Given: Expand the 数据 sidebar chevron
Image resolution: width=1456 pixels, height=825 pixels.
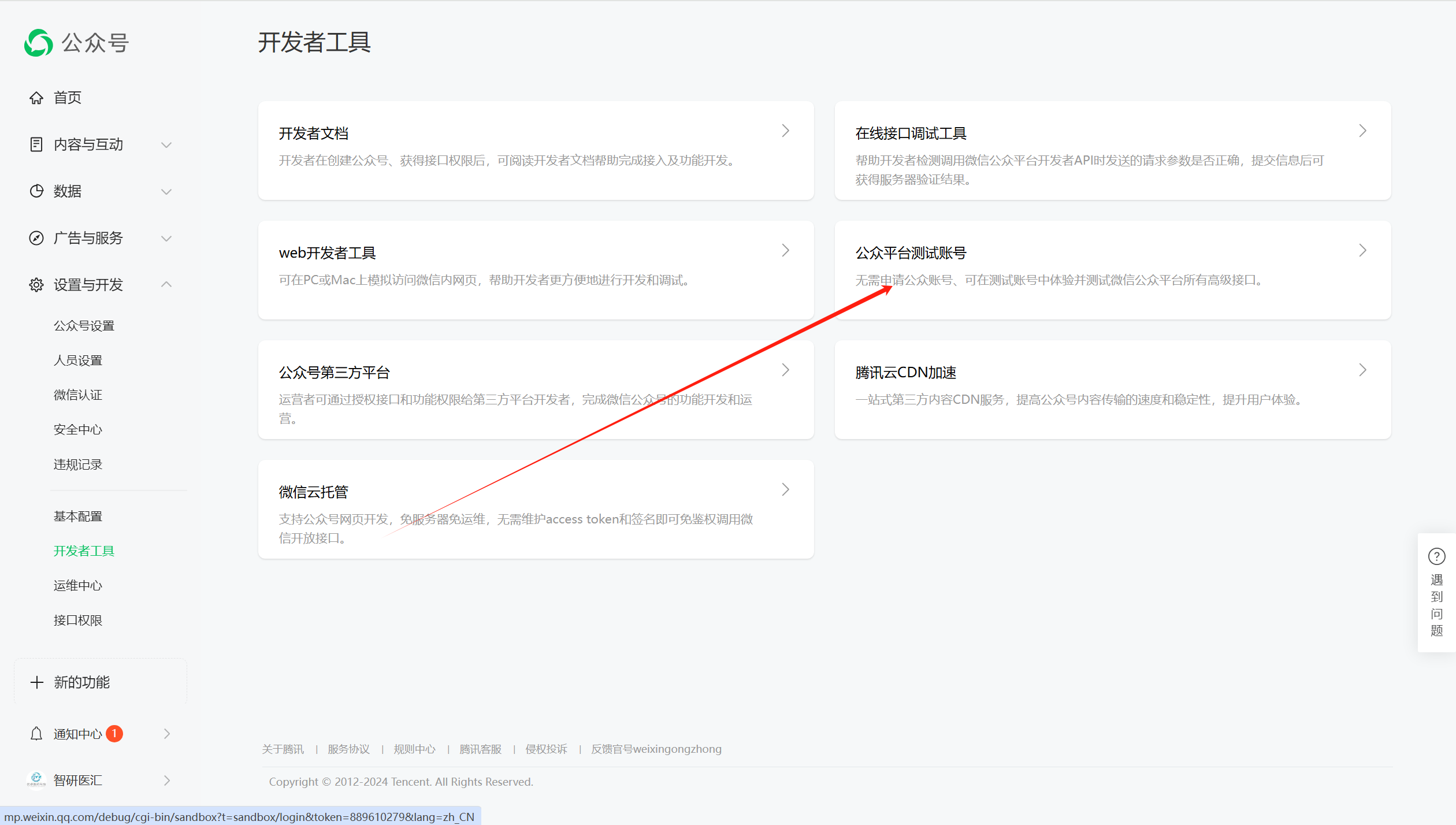Looking at the screenshot, I should point(167,191).
